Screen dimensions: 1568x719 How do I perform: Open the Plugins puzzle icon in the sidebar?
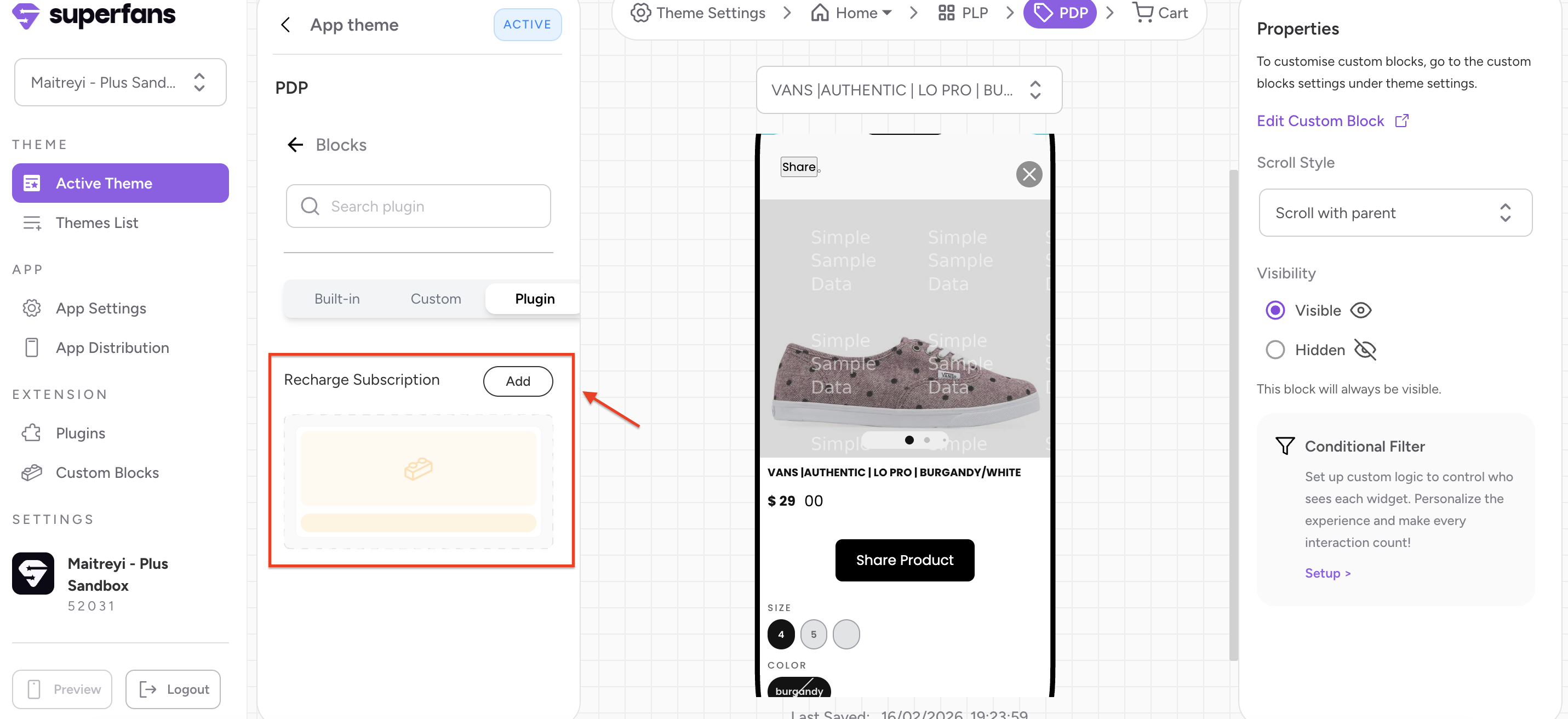click(x=32, y=433)
